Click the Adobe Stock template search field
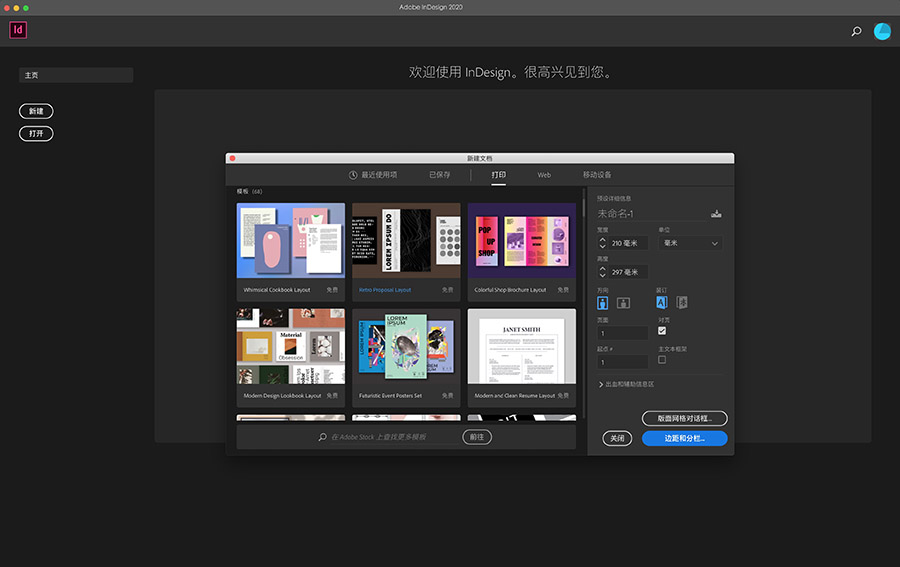The image size is (900, 567). [395, 437]
